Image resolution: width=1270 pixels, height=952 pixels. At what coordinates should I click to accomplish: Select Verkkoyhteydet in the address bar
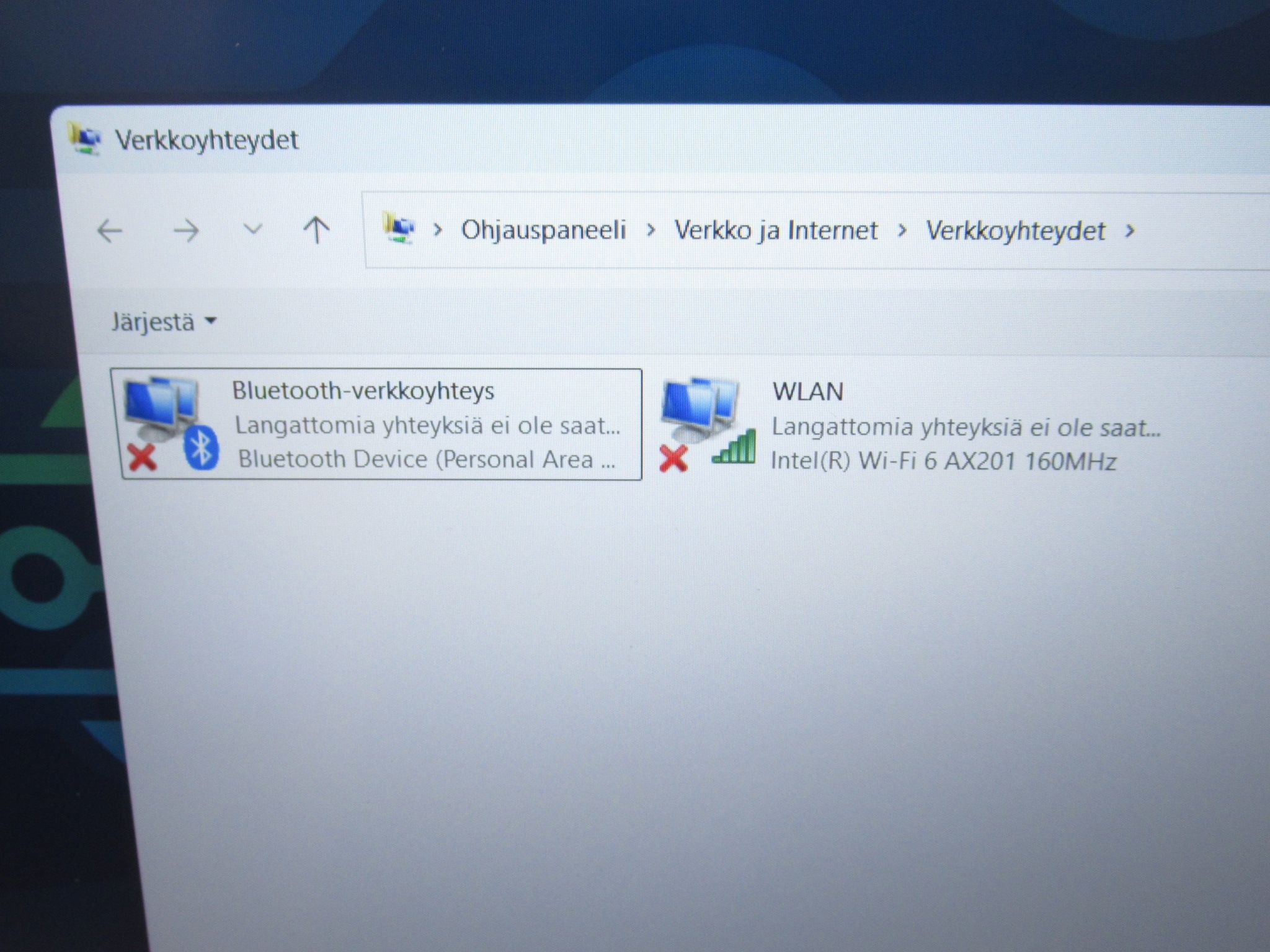[1016, 231]
